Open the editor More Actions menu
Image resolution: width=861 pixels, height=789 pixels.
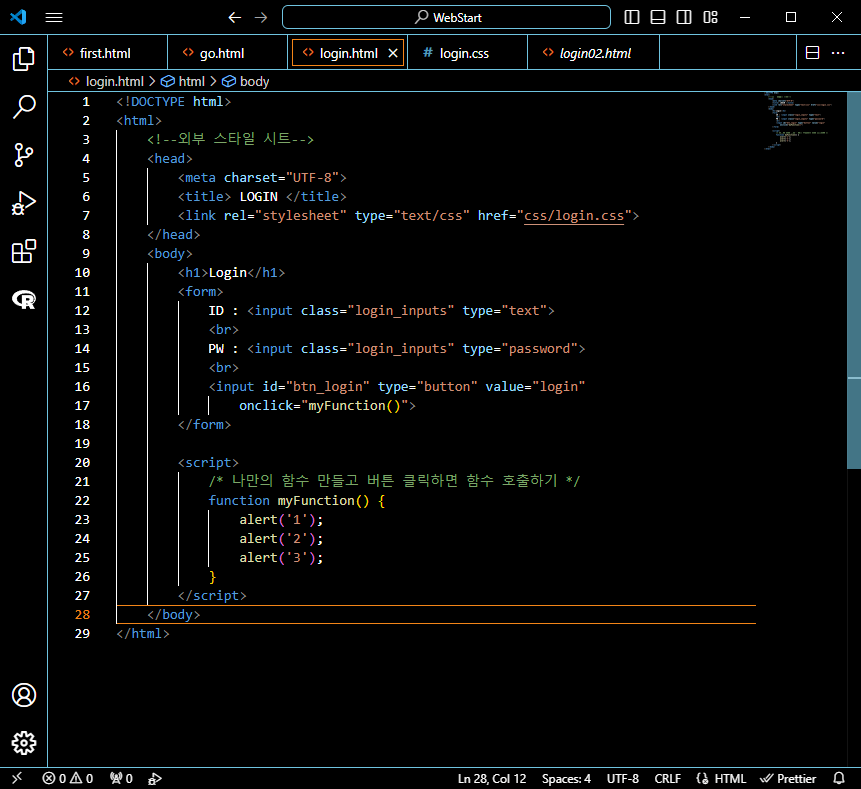pos(838,53)
